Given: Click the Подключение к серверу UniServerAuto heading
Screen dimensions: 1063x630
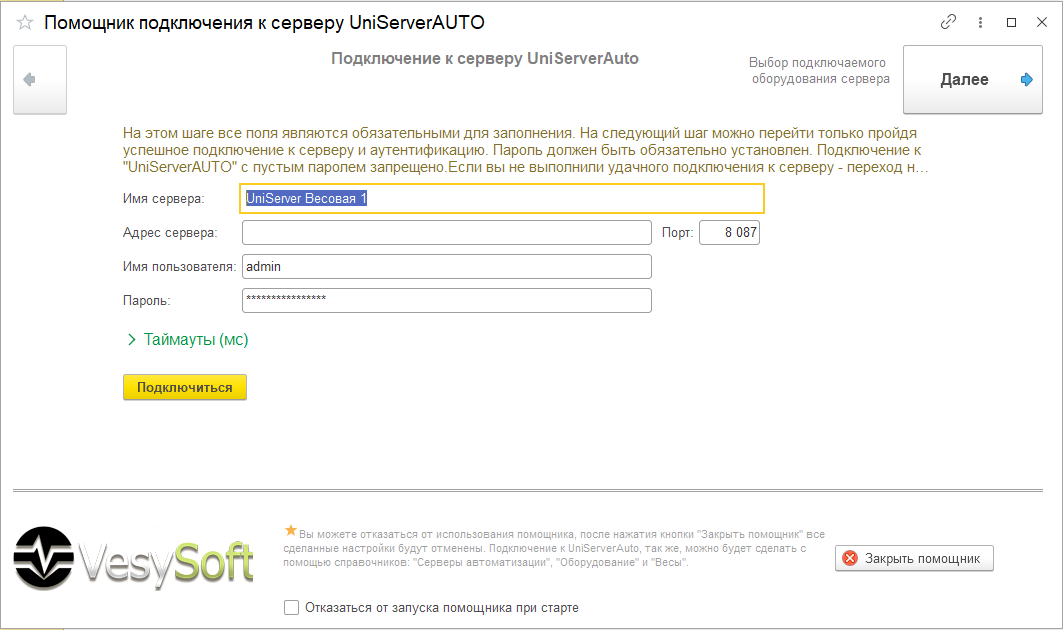Looking at the screenshot, I should (484, 59).
